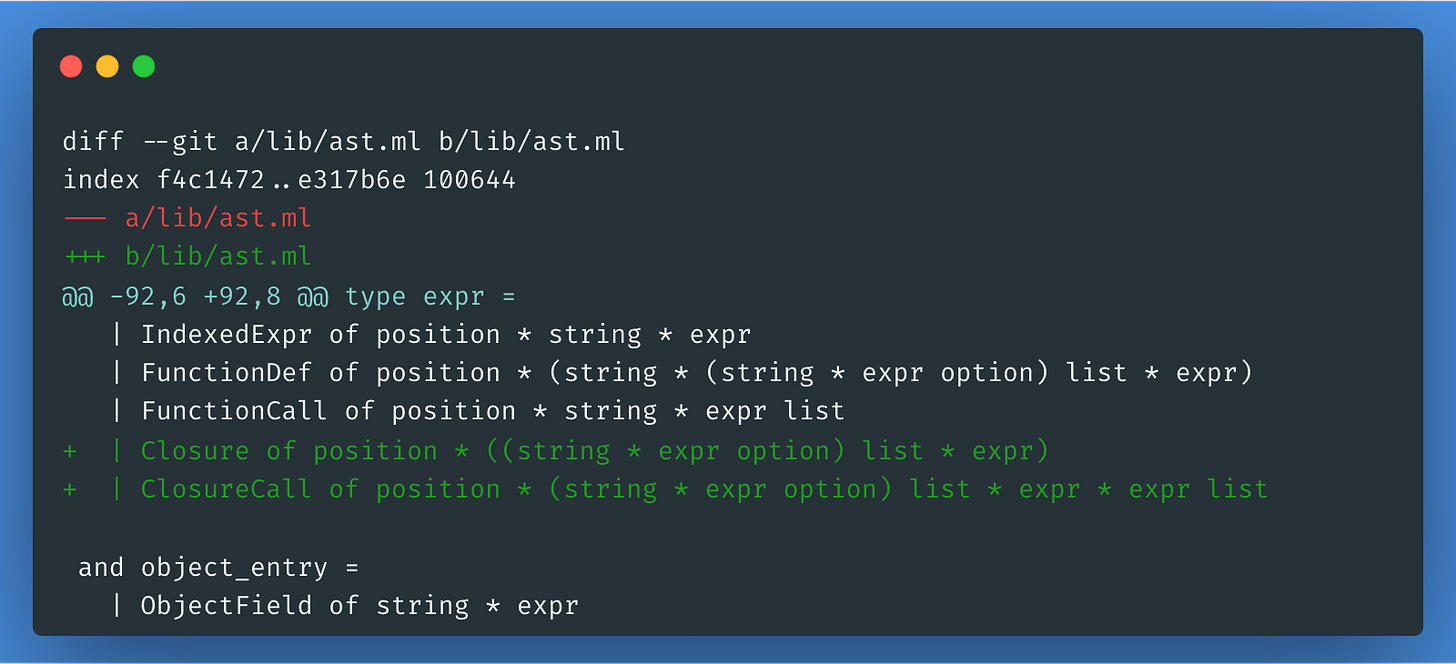Click the index f4c1472..e317b6e line
Viewport: 1456px width, 664px height.
(x=289, y=180)
